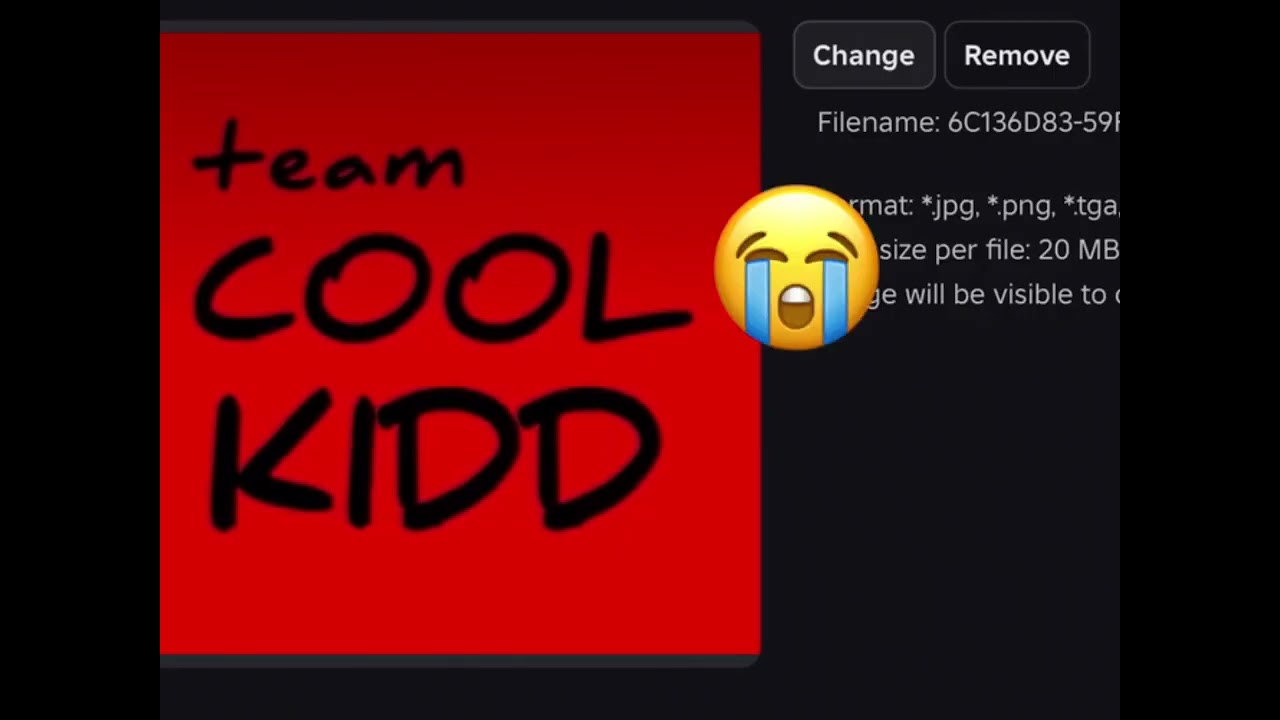Tap the loudly crying face emoji
1280x720 pixels.
tap(796, 267)
